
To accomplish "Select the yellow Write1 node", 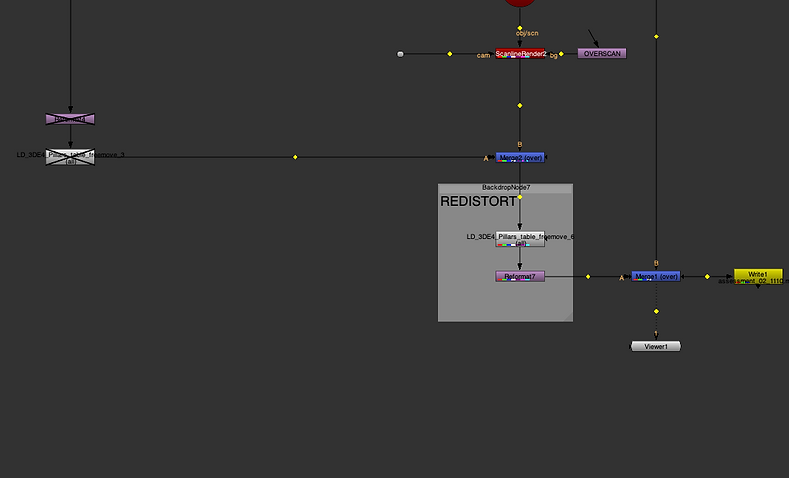I will pos(758,276).
